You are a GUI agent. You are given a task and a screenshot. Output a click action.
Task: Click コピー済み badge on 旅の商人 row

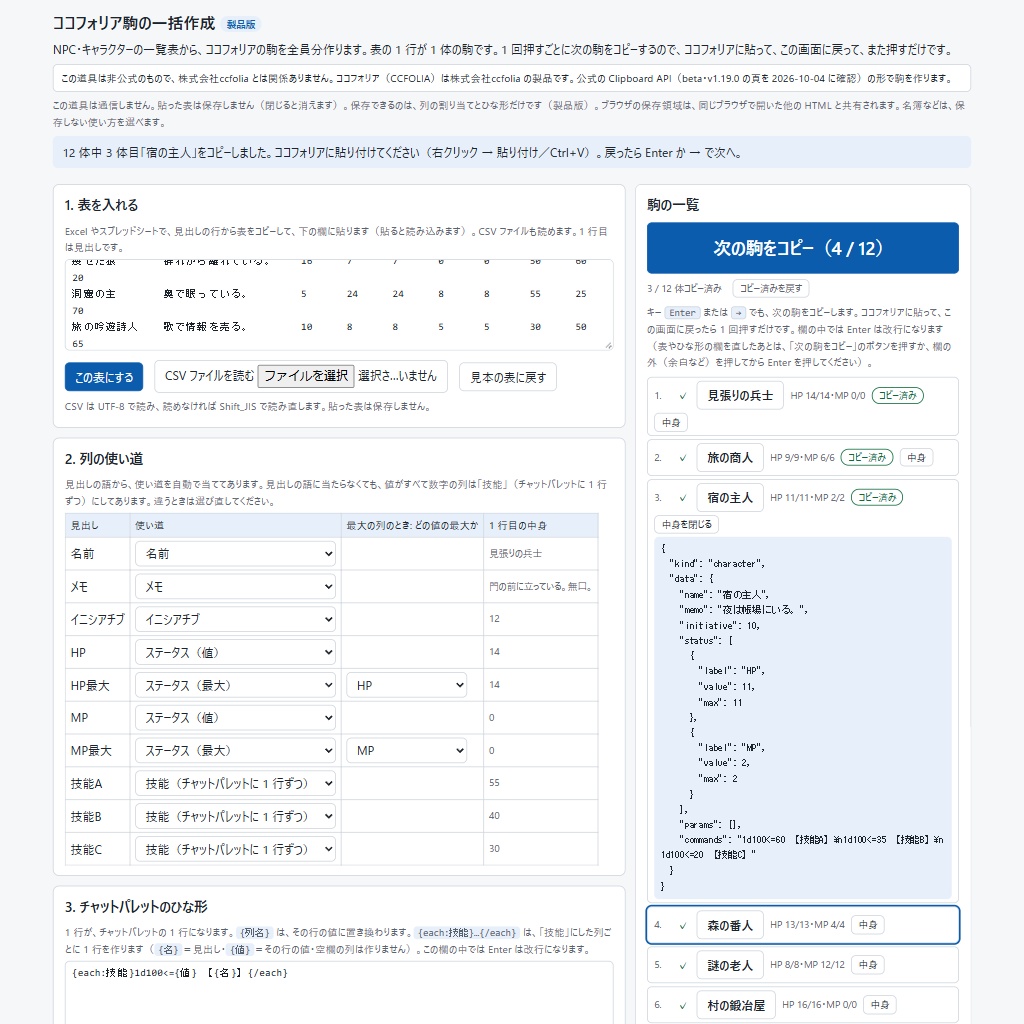pyautogui.click(x=866, y=457)
